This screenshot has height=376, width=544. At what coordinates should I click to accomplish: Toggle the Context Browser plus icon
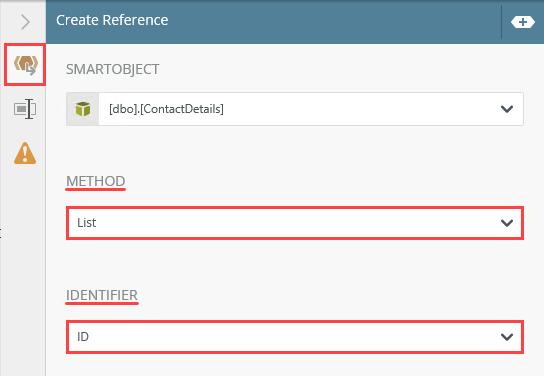[522, 22]
